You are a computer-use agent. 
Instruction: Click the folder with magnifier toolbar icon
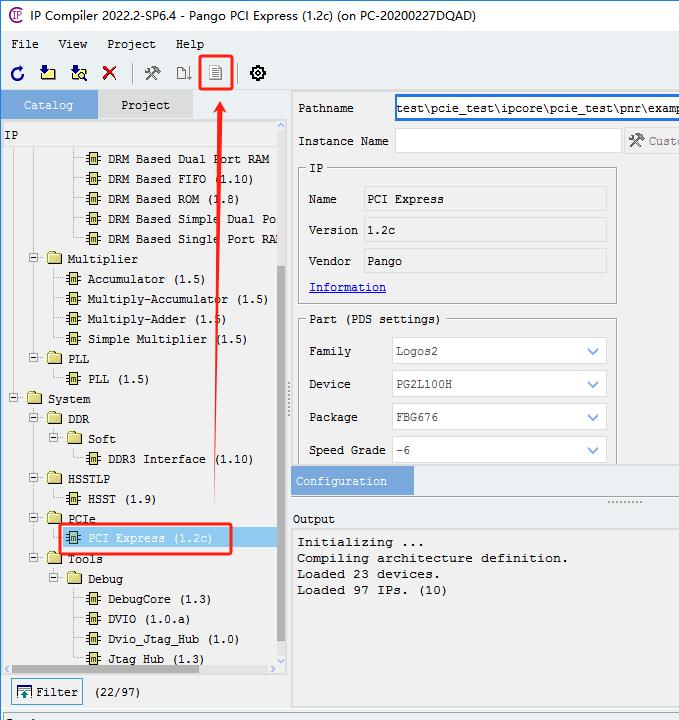(x=79, y=73)
